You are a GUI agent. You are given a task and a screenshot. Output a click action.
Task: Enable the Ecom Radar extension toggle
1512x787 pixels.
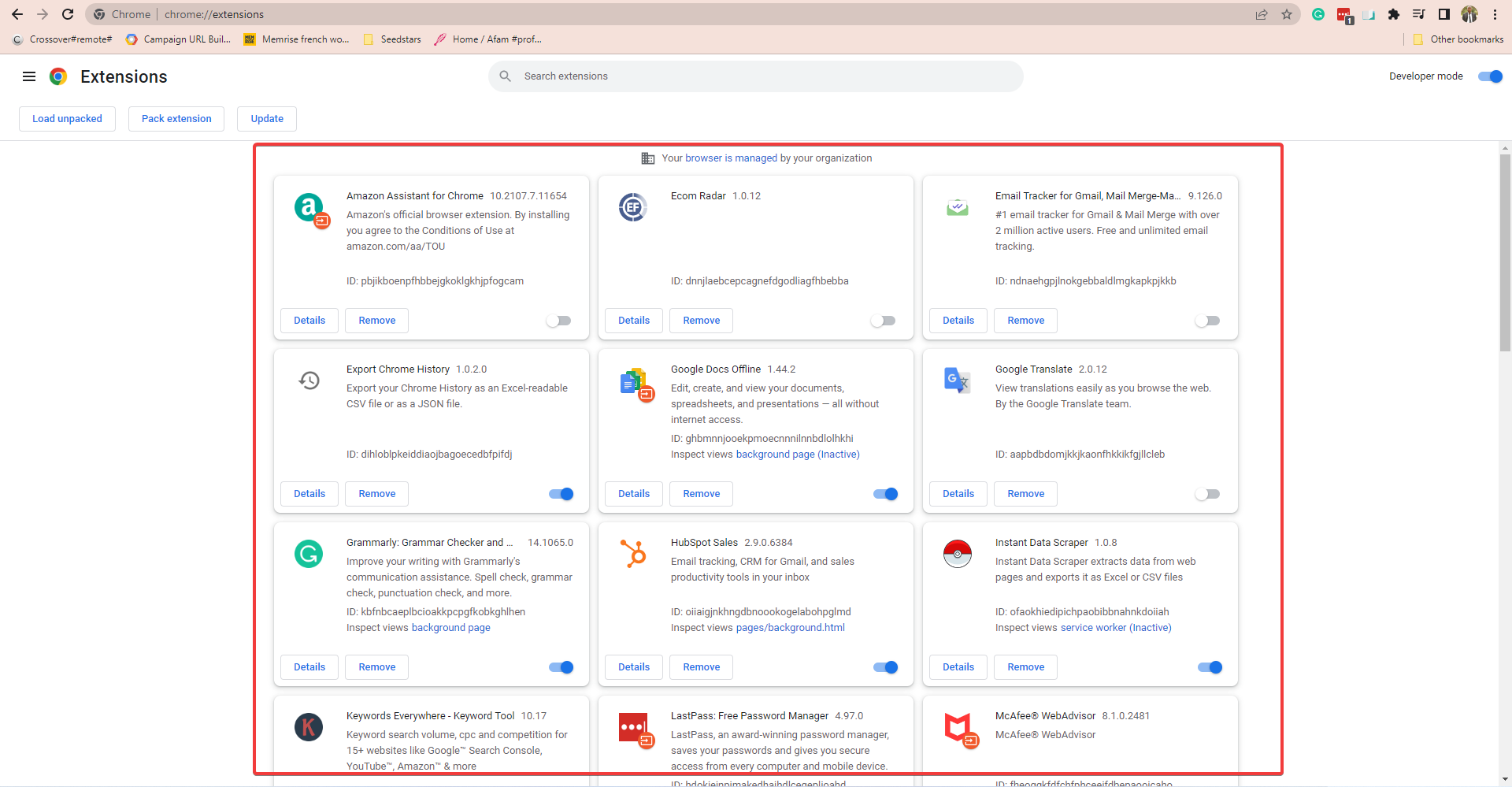(883, 321)
